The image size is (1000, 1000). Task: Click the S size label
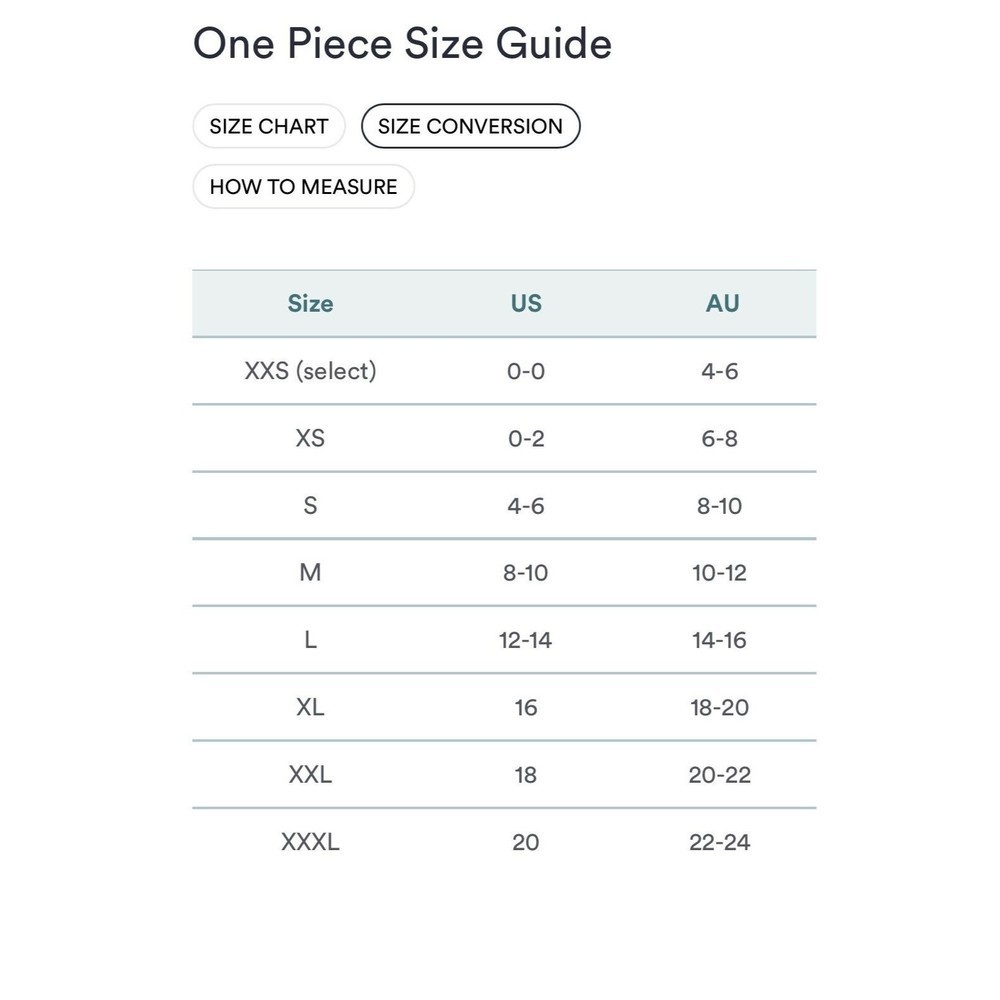(311, 506)
